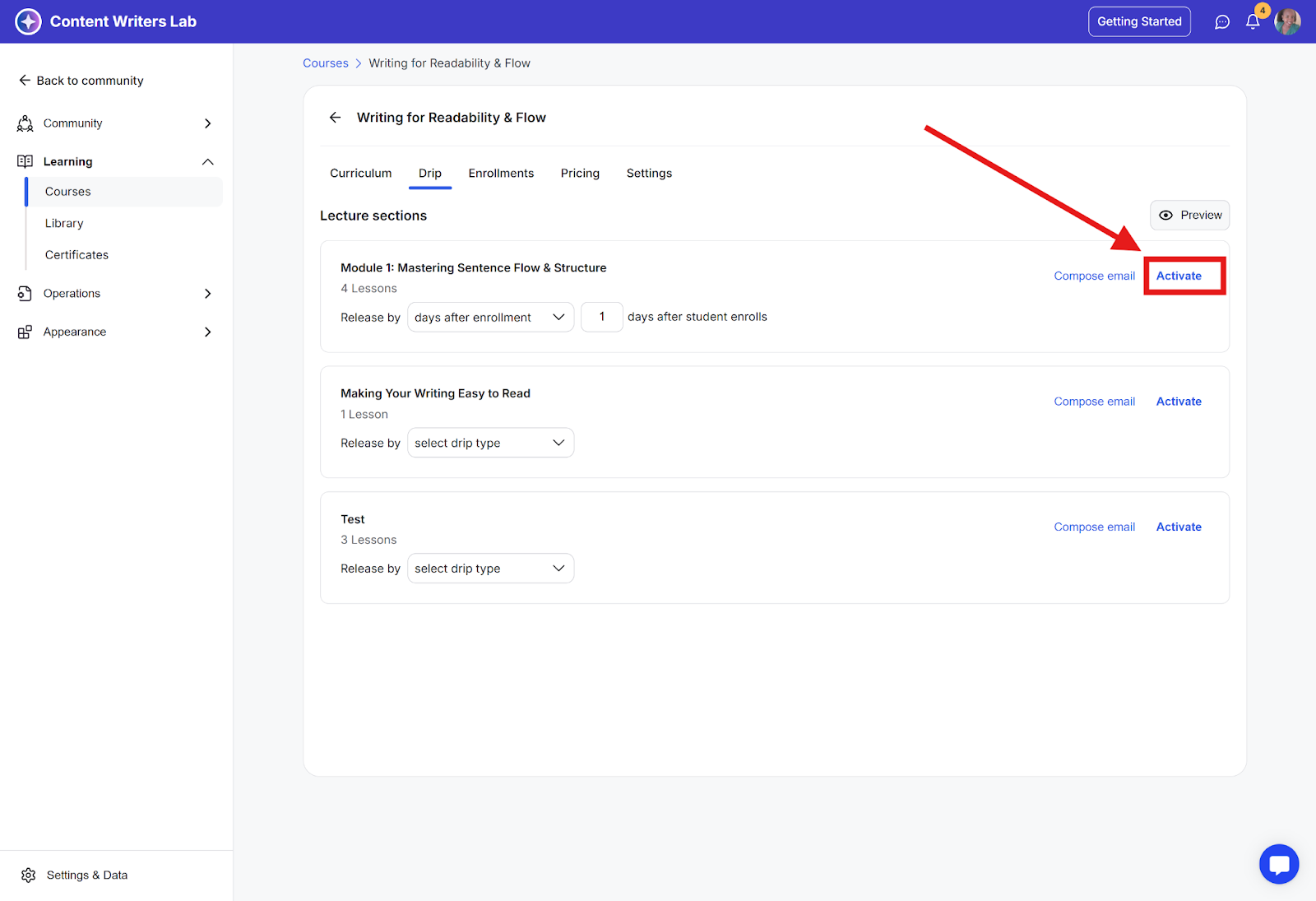The height and width of the screenshot is (901, 1316).
Task: Open Library in the Learning sidebar
Action: click(x=64, y=223)
